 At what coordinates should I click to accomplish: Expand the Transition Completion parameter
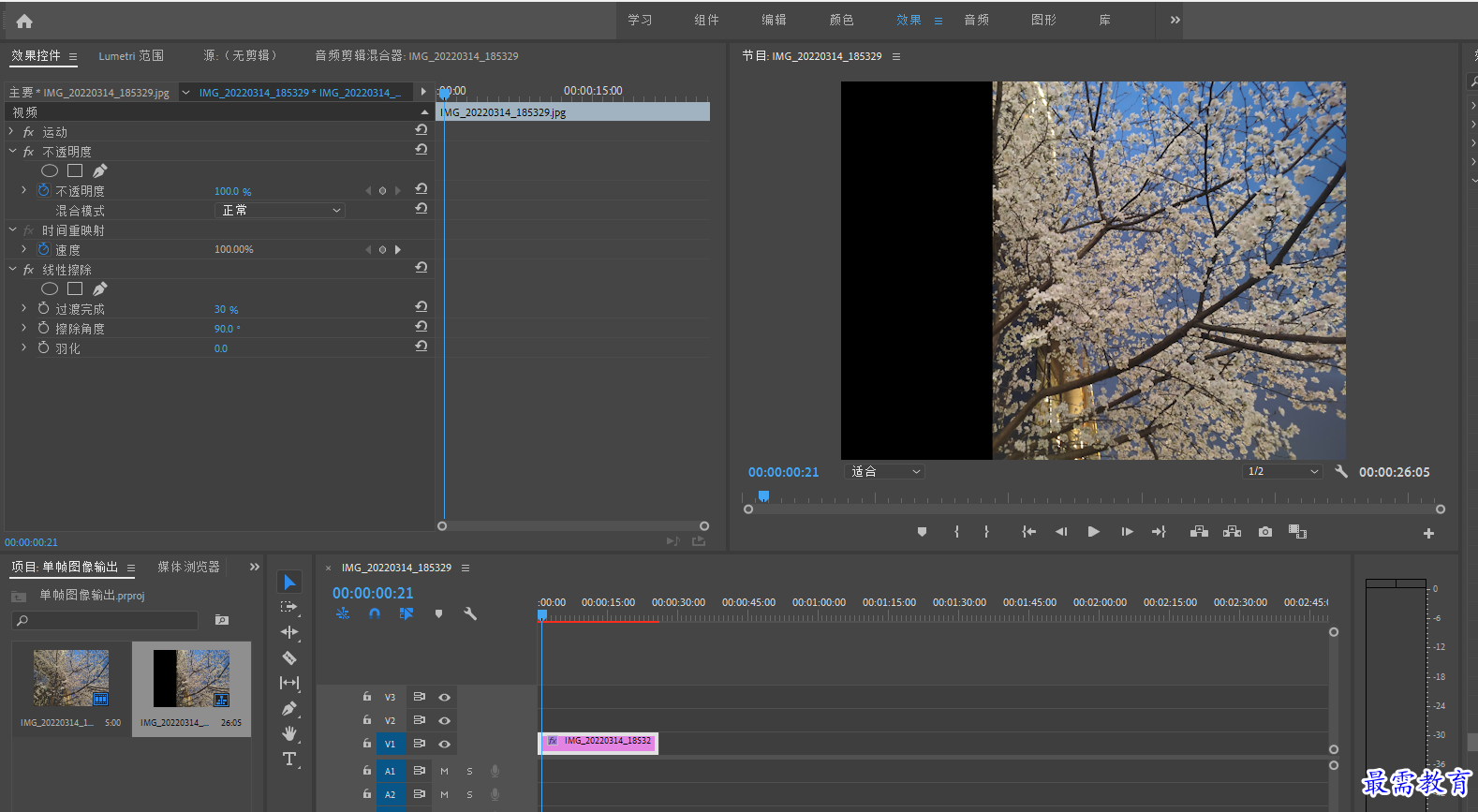(23, 308)
